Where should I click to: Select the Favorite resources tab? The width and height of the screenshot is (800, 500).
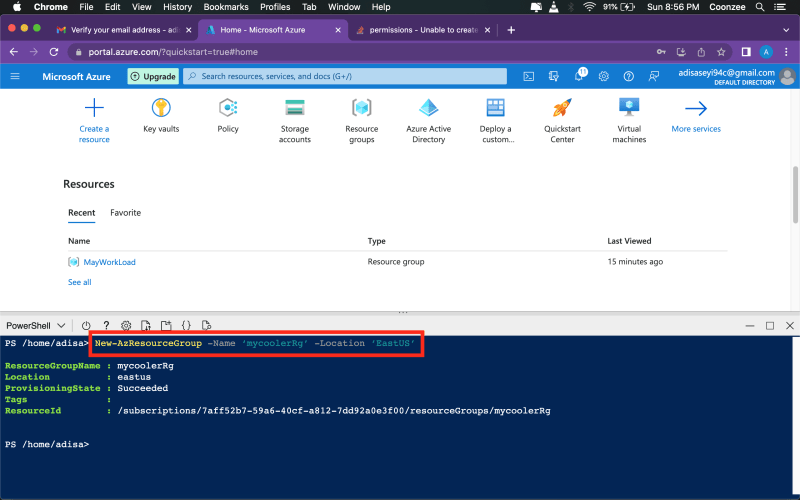126,213
